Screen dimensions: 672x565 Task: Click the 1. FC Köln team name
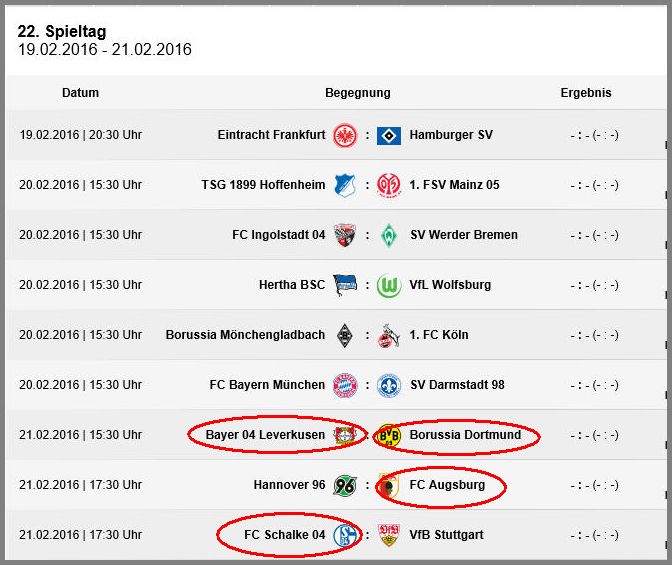[439, 335]
